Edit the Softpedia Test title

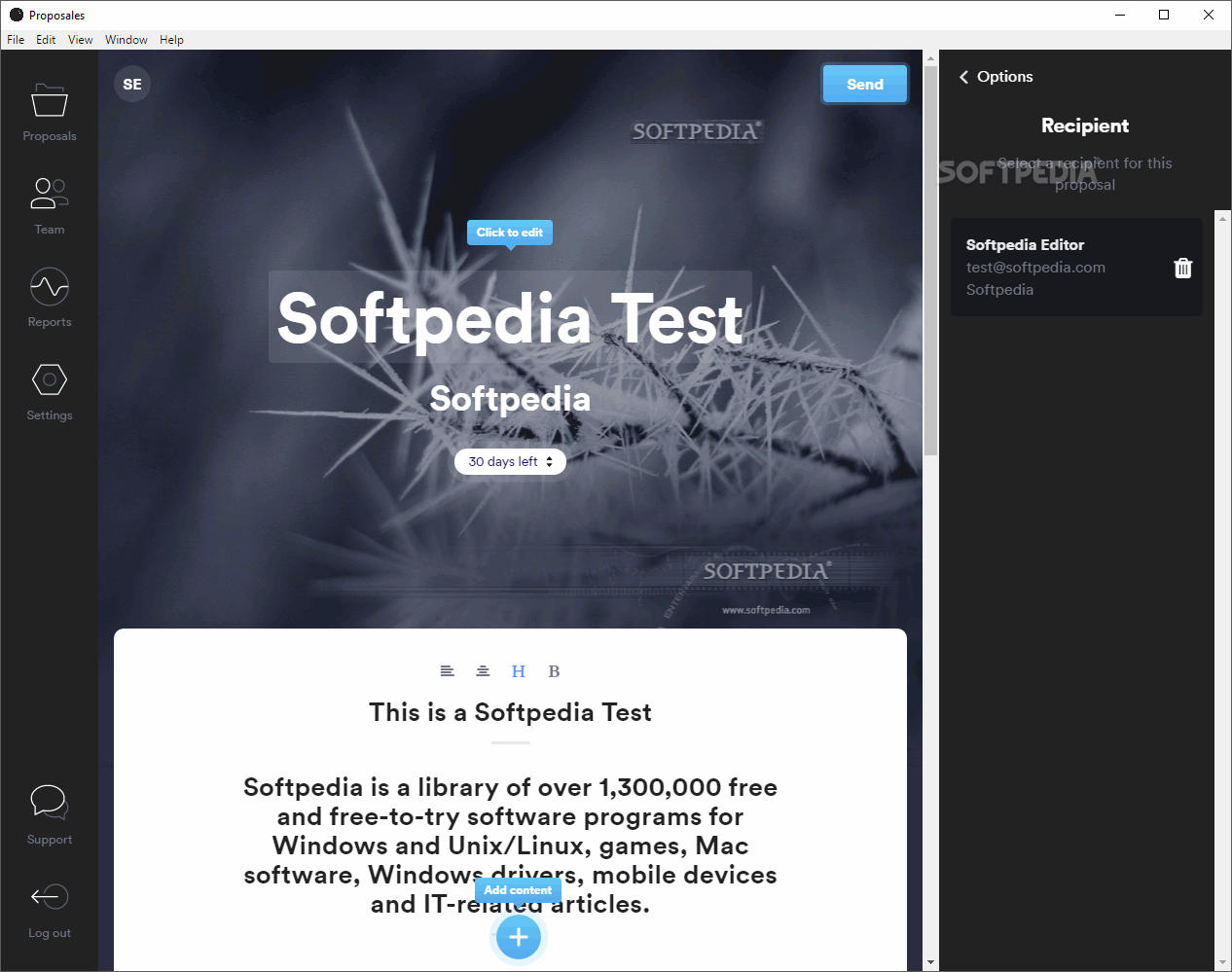(x=510, y=317)
